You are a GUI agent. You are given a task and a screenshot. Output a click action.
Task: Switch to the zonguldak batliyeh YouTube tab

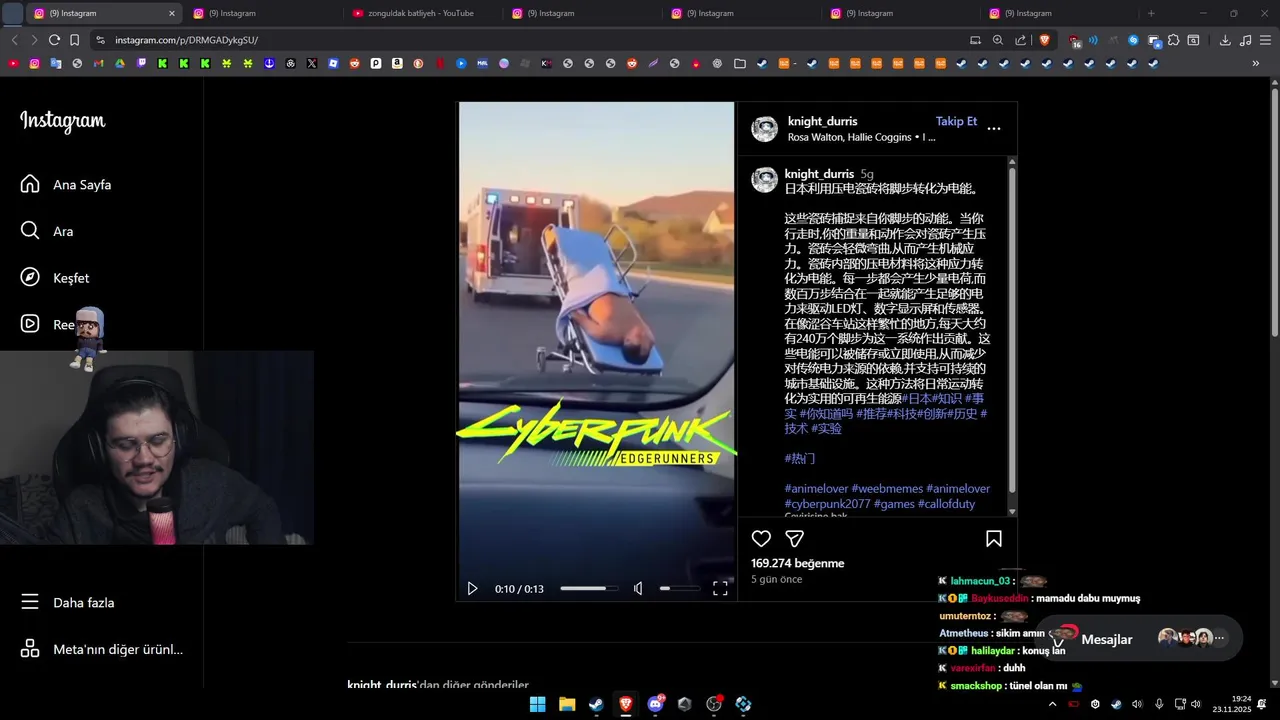[421, 13]
